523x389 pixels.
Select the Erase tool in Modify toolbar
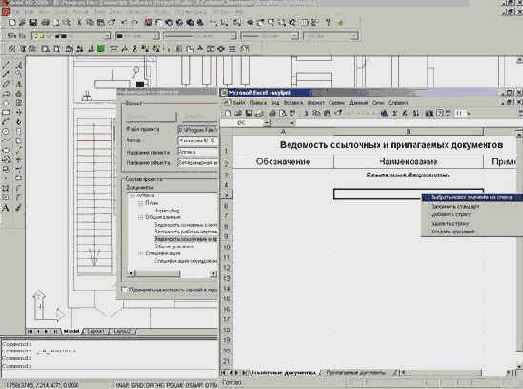(x=19, y=65)
